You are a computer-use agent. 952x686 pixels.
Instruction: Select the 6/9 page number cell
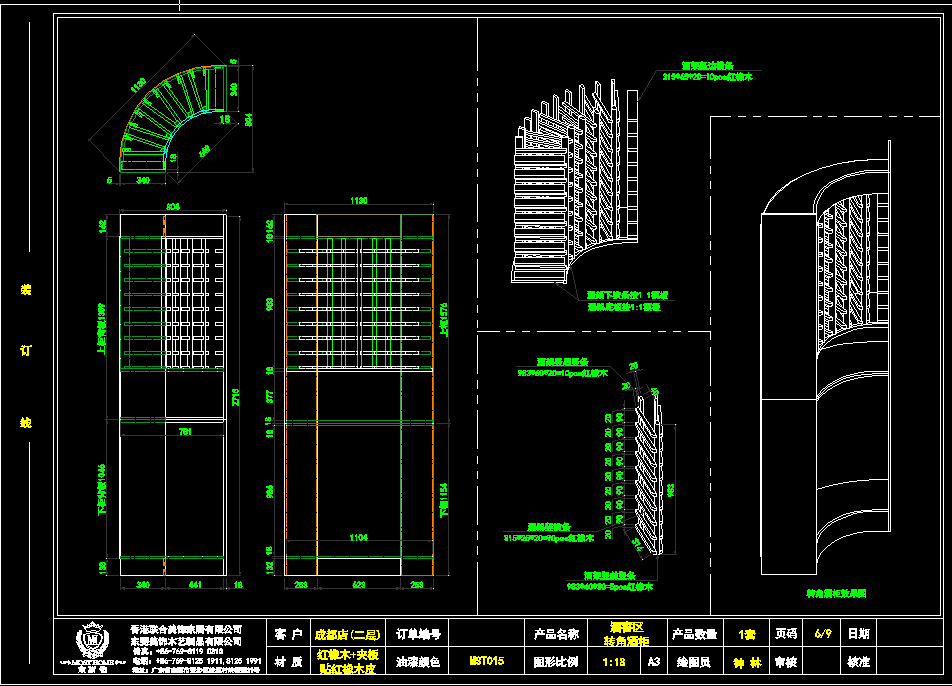coord(823,634)
